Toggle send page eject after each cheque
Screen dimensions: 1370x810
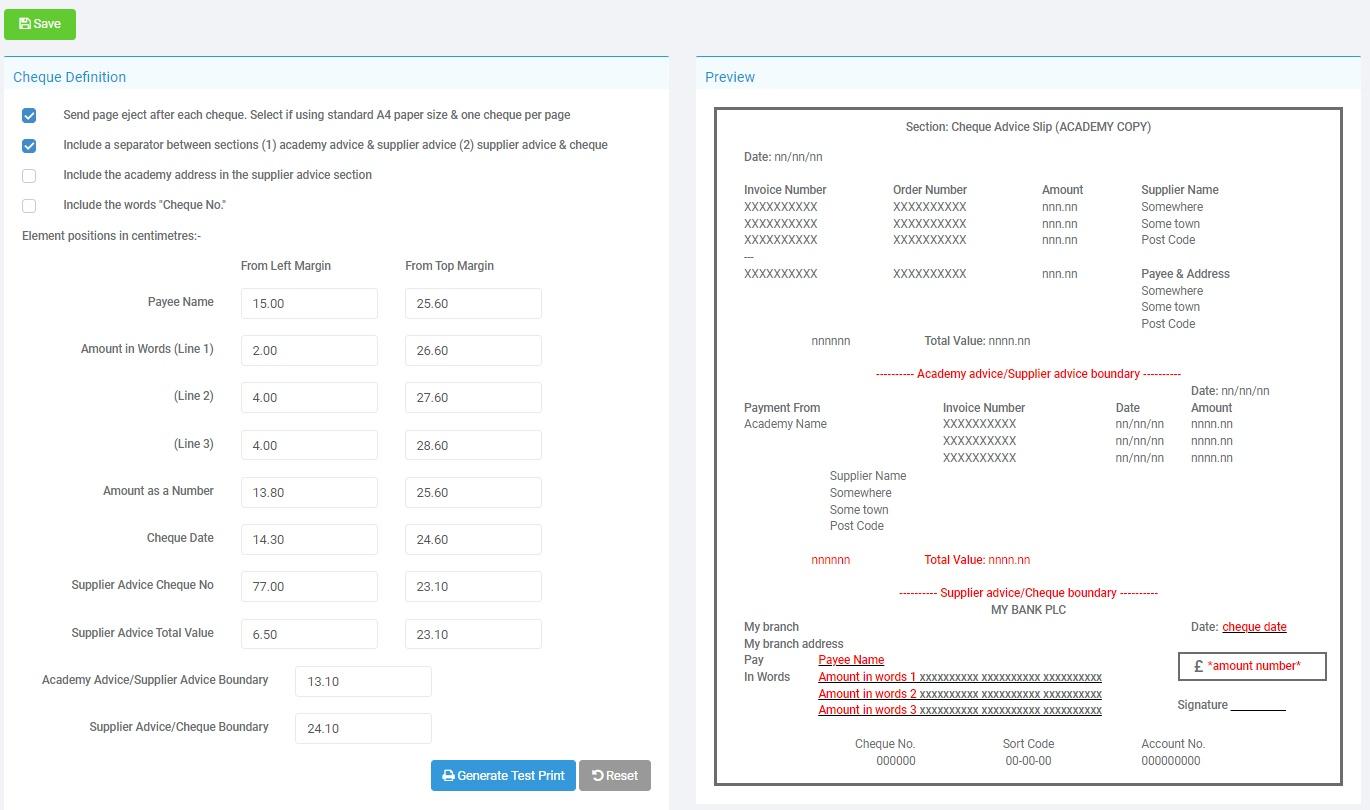click(x=29, y=116)
